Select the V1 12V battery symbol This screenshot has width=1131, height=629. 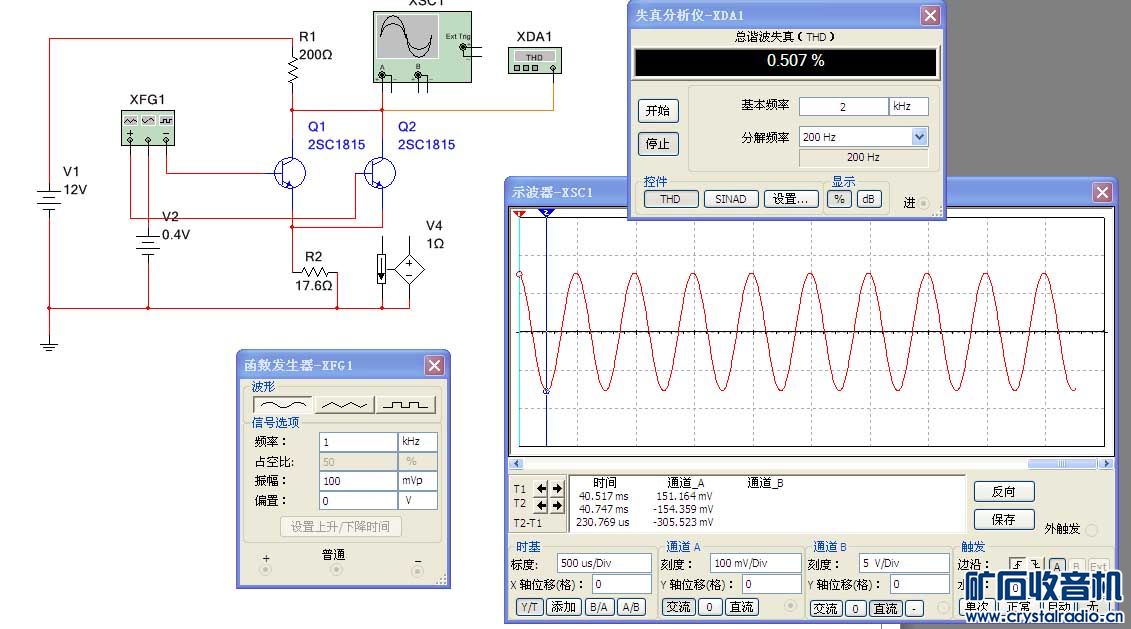point(48,200)
